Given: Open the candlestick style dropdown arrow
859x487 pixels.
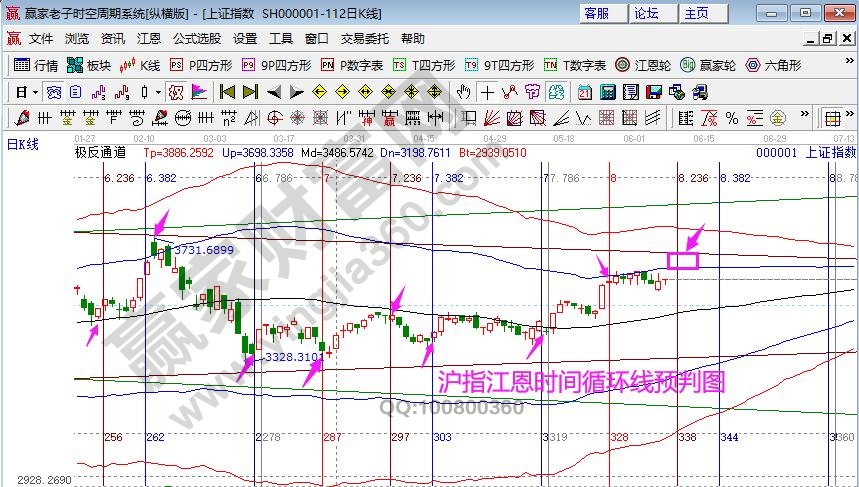Looking at the screenshot, I should pos(159,92).
